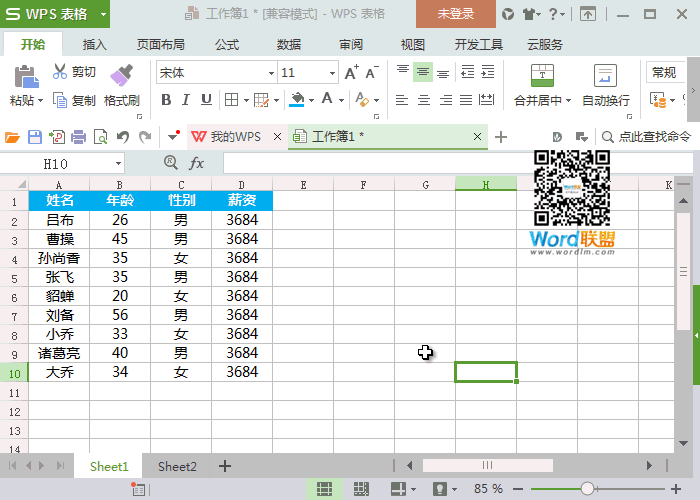Click Auto Wrap text icon
This screenshot has width=700, height=500.
tap(605, 75)
